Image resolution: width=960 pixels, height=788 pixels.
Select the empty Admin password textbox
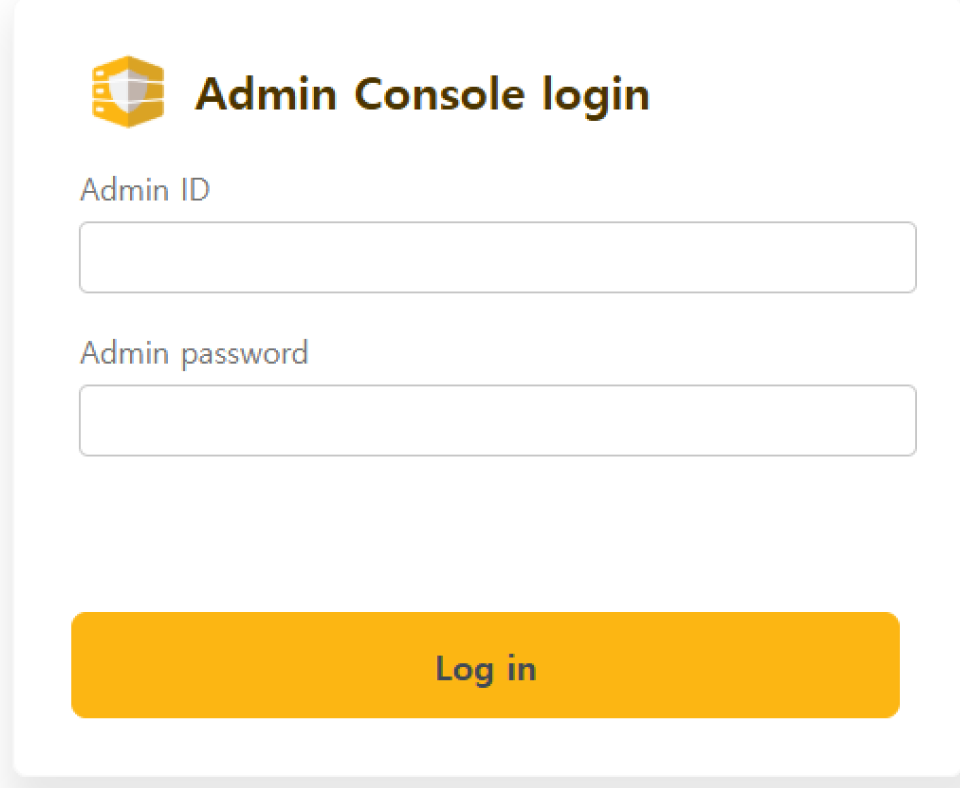coord(497,421)
